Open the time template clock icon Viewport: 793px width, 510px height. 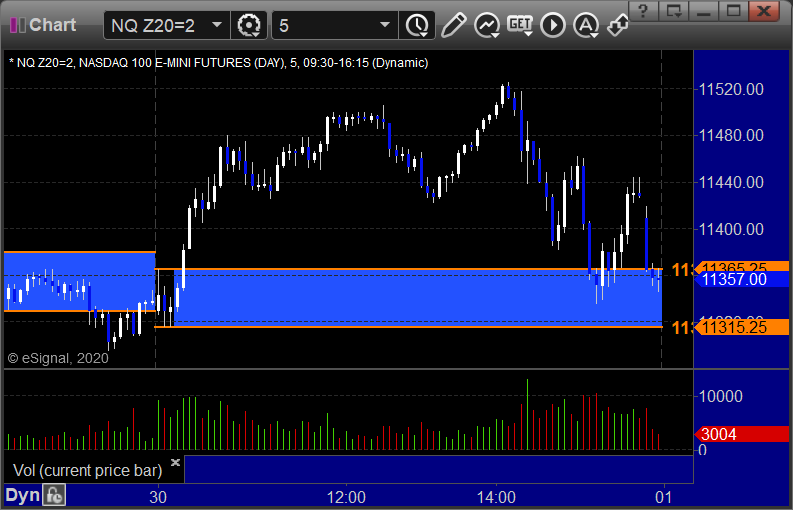[417, 25]
